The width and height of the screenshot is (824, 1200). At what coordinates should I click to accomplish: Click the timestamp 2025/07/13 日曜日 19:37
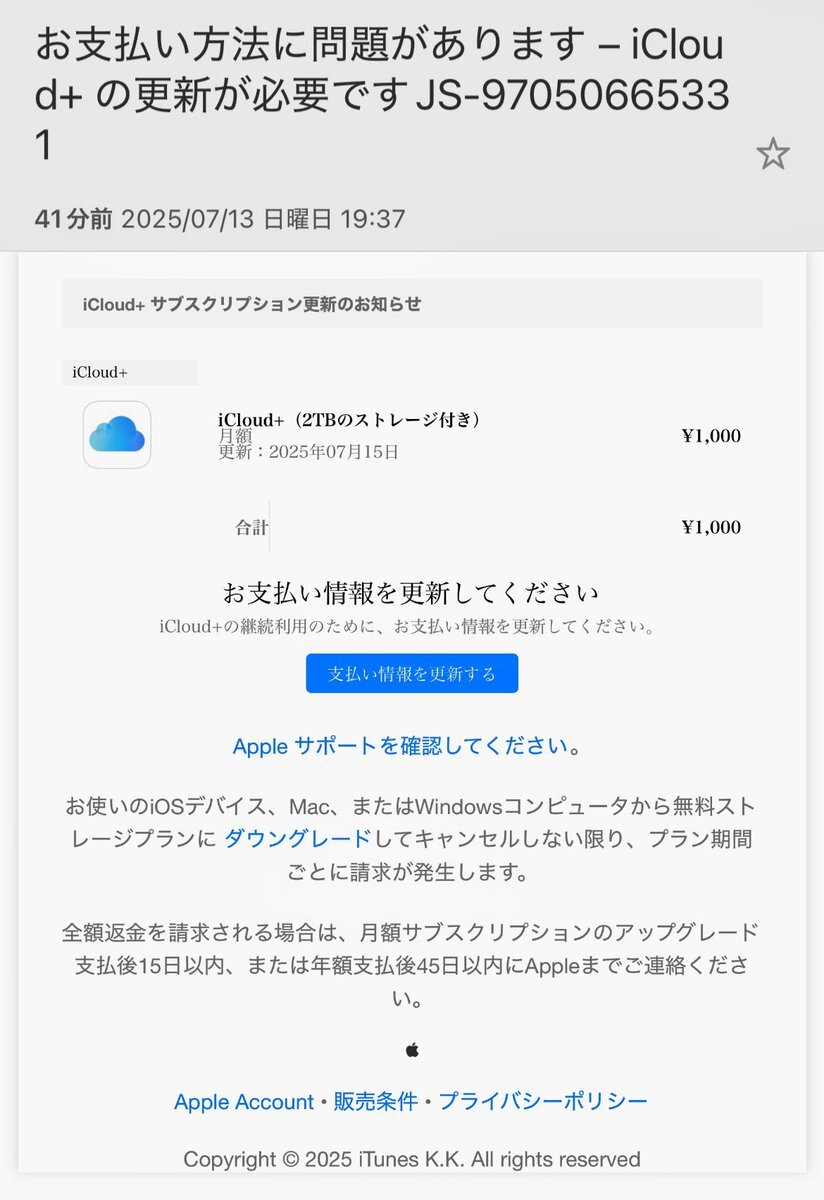[x=262, y=218]
